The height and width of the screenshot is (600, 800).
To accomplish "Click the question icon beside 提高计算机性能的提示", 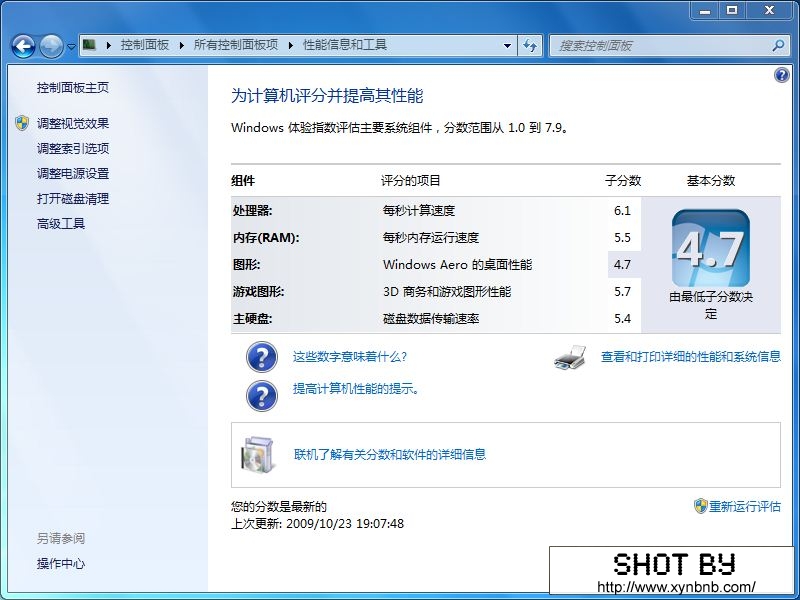I will click(262, 395).
